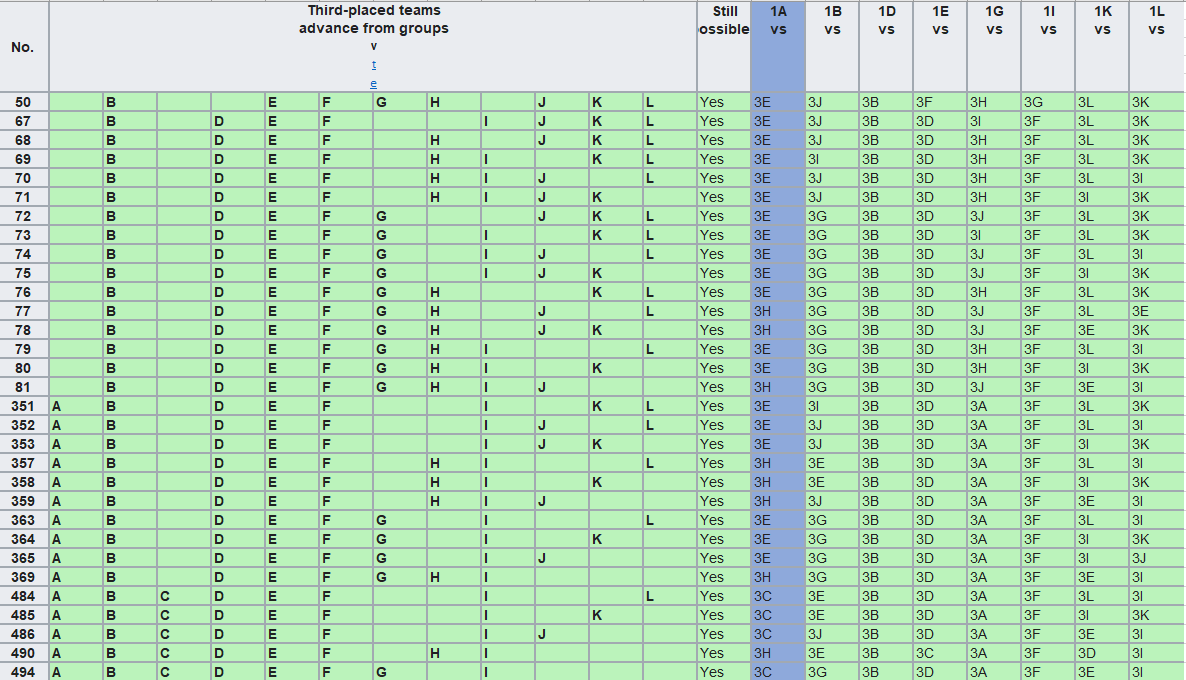Select row number 351
The width and height of the screenshot is (1186, 680).
(x=23, y=406)
